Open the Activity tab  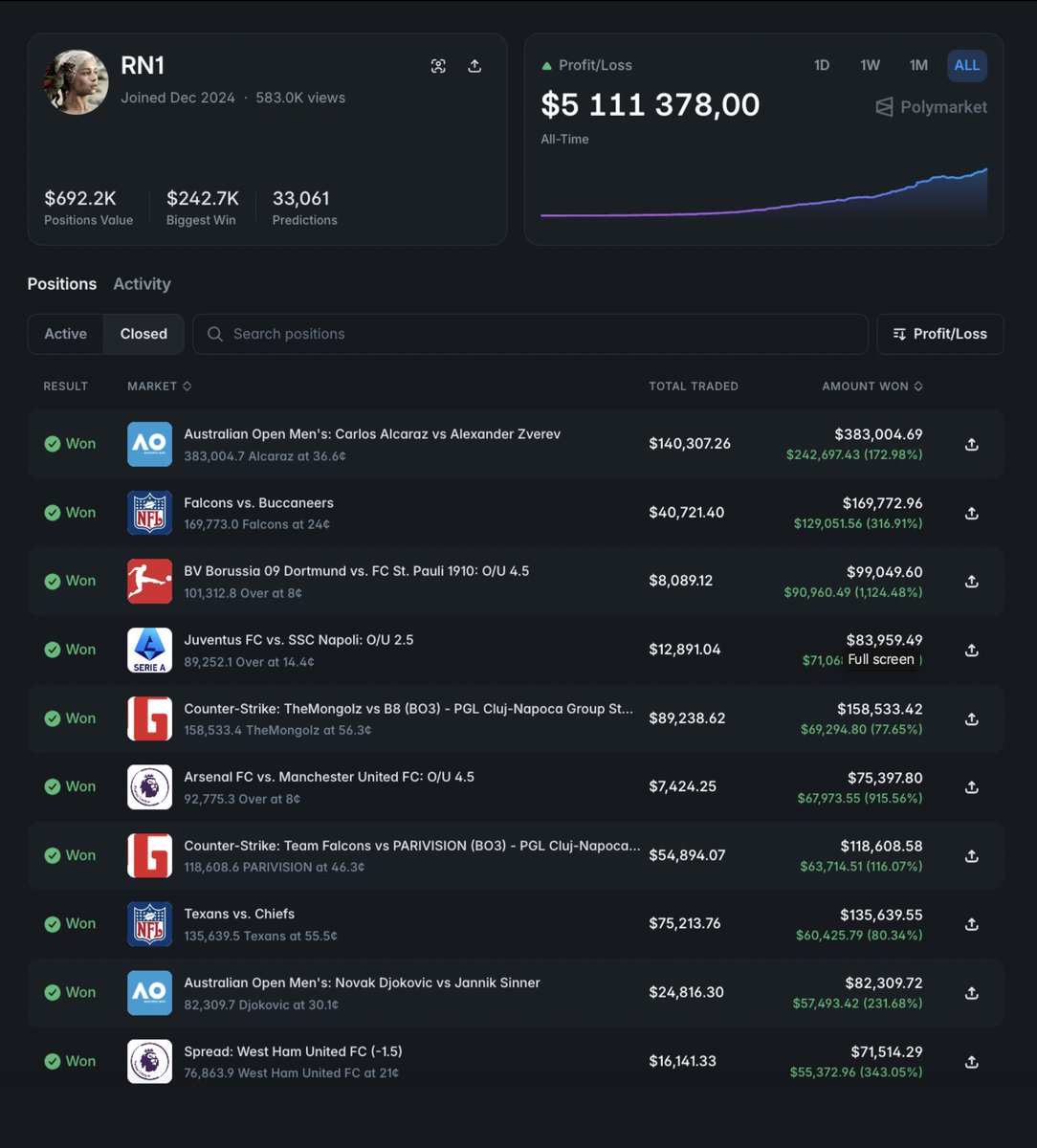[x=142, y=284]
